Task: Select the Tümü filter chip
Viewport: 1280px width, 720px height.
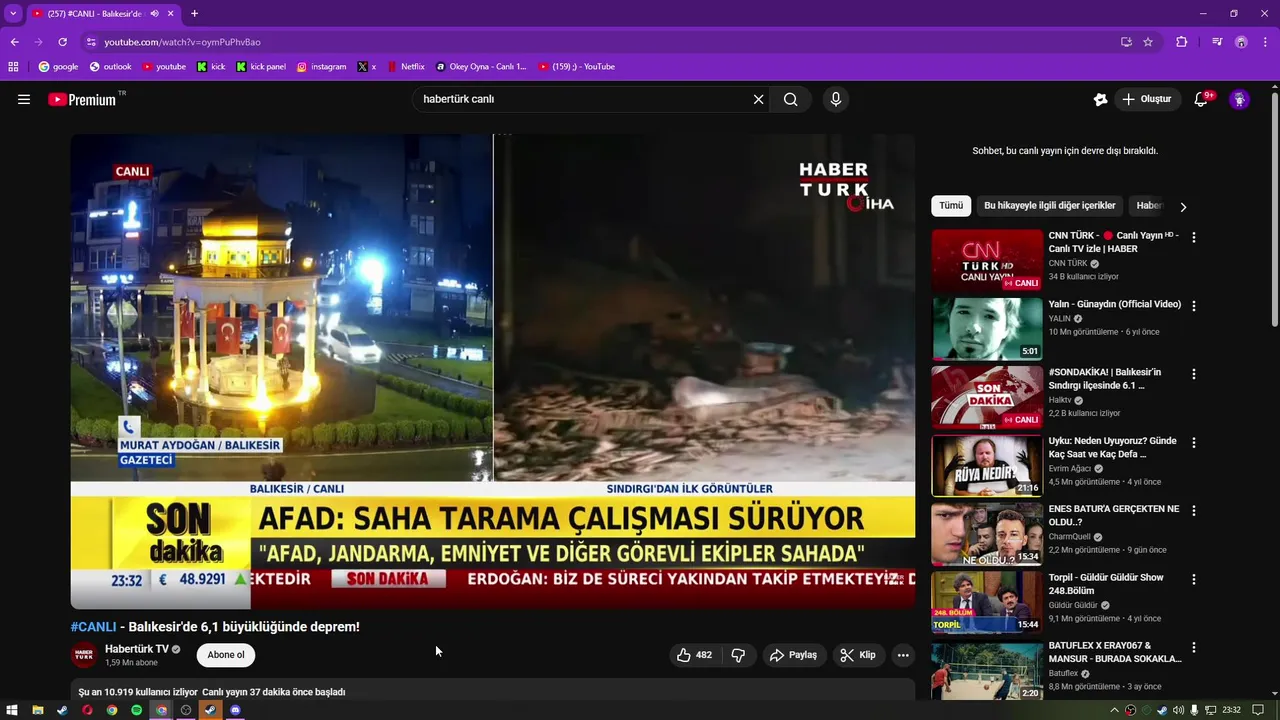Action: [951, 206]
